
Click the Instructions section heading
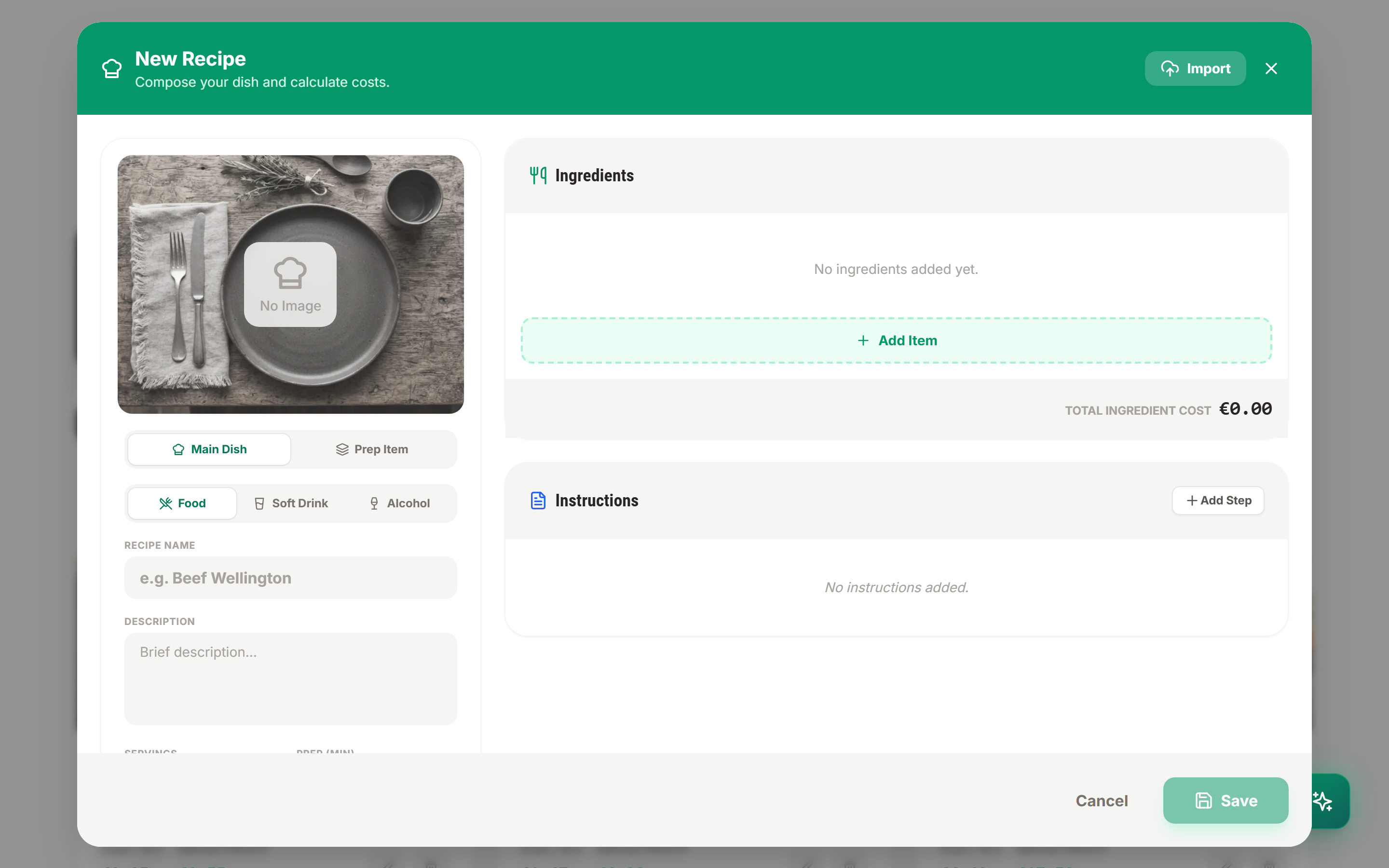pos(596,500)
